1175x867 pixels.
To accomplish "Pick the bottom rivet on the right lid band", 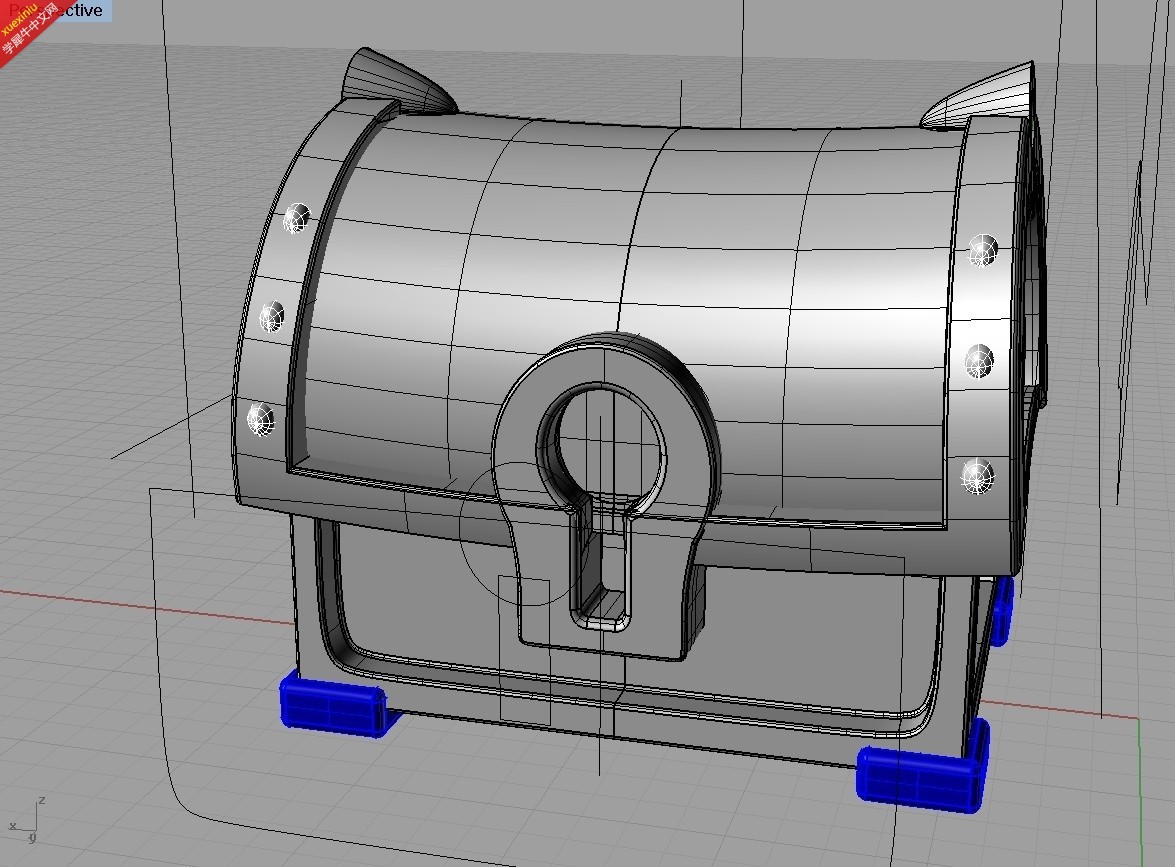I will [x=977, y=476].
